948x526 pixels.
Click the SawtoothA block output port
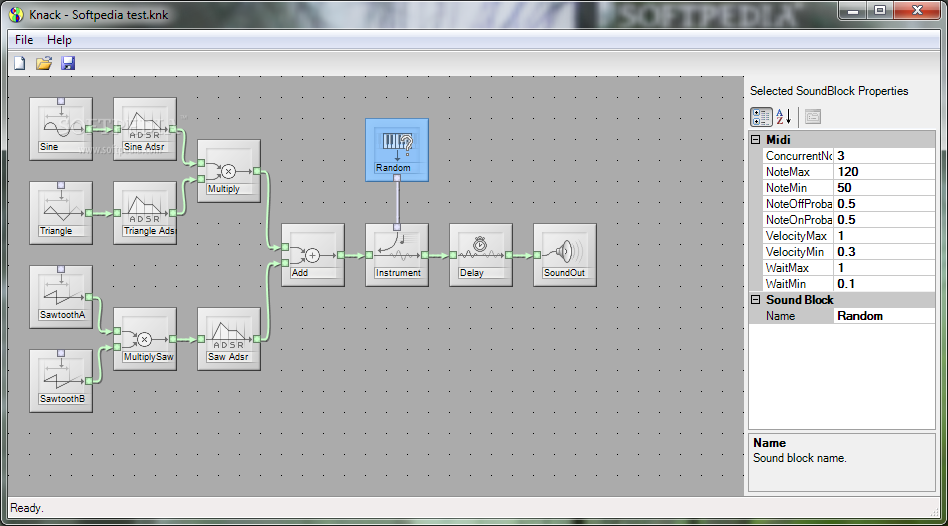point(89,297)
